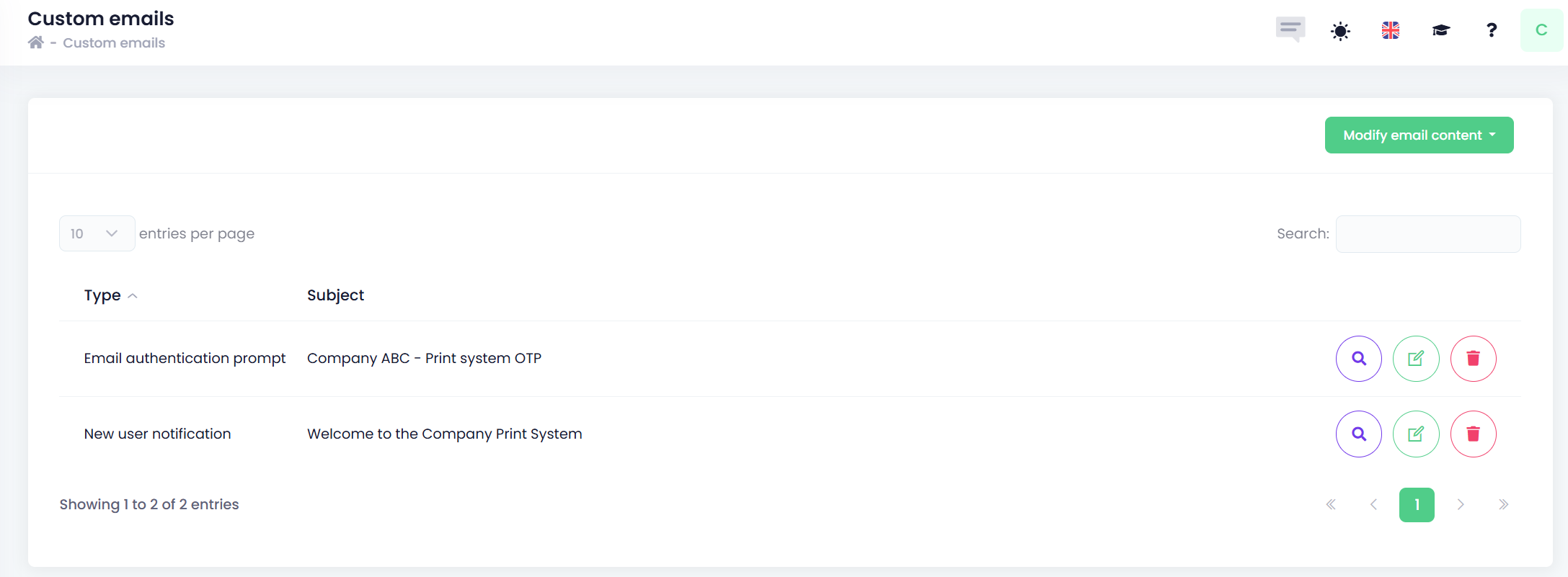Change language via UK flag icon
This screenshot has width=1568, height=577.
[1391, 30]
